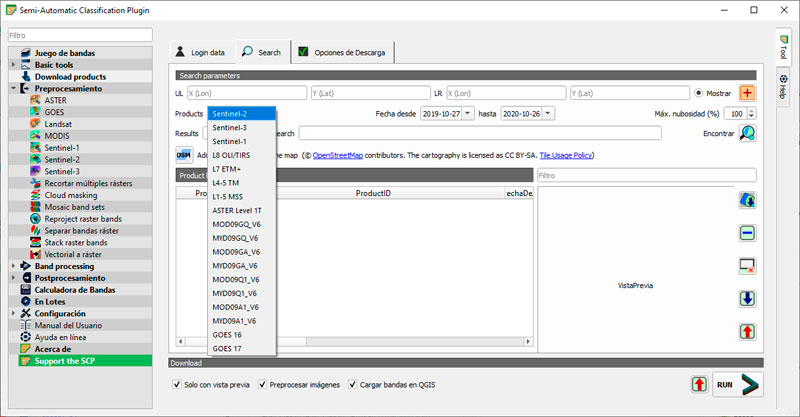Choose Sentinel-3 from the Products list
The width and height of the screenshot is (800, 417).
pos(242,128)
